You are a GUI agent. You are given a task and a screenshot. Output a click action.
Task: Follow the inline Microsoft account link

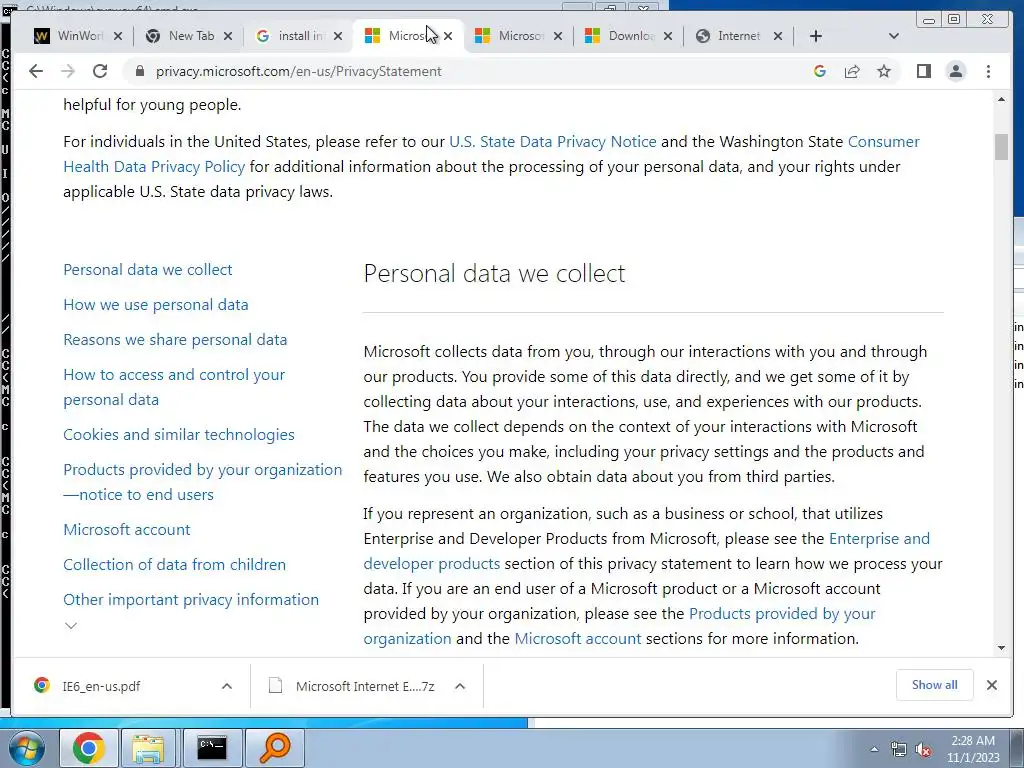tap(577, 639)
